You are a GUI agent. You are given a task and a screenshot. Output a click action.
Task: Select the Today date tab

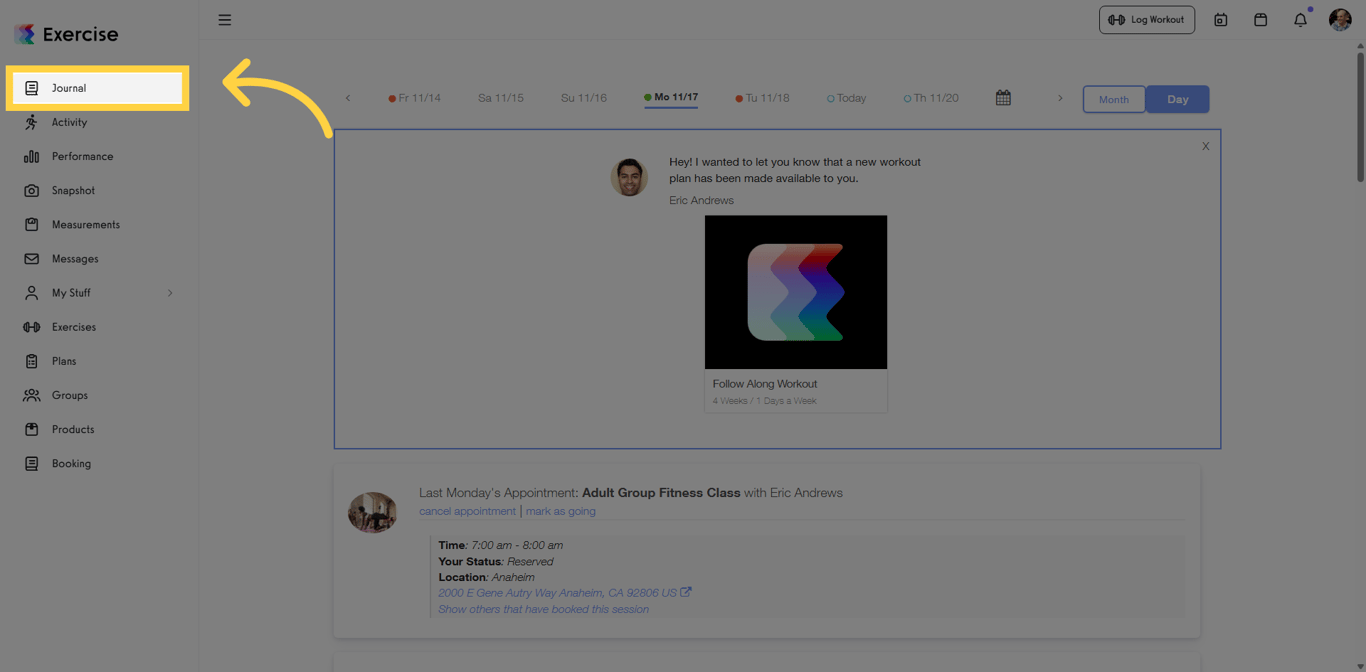tap(847, 98)
